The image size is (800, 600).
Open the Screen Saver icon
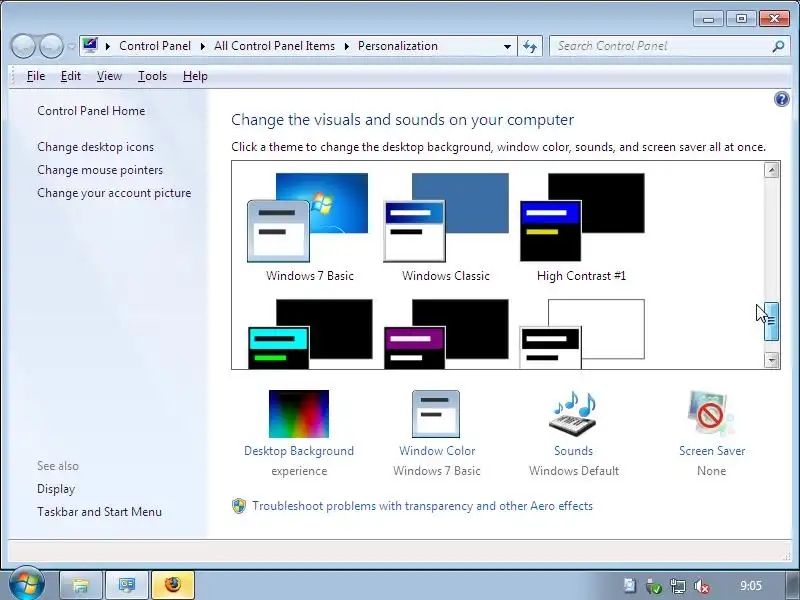click(x=711, y=414)
